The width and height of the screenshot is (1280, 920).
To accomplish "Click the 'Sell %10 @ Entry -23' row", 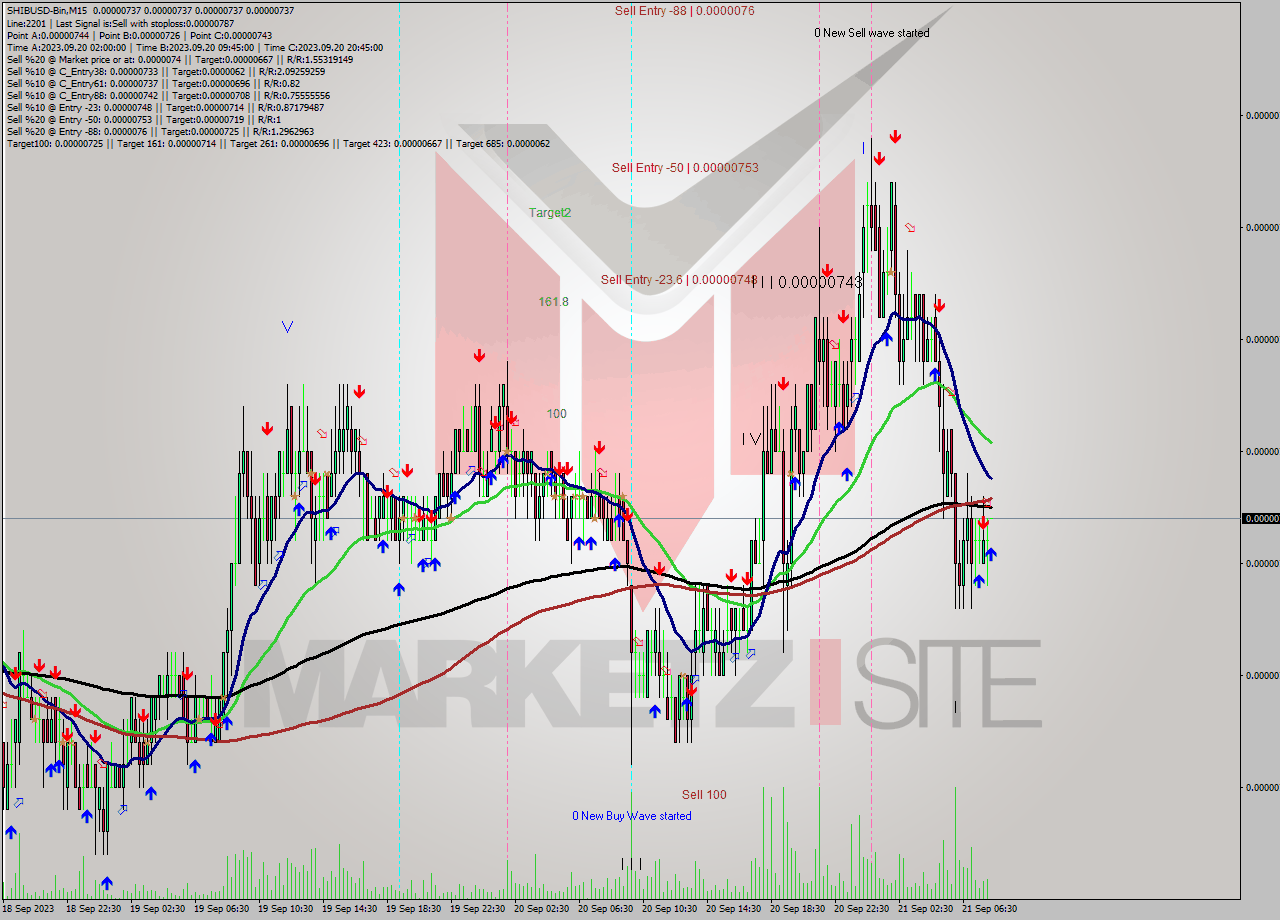I will point(166,107).
